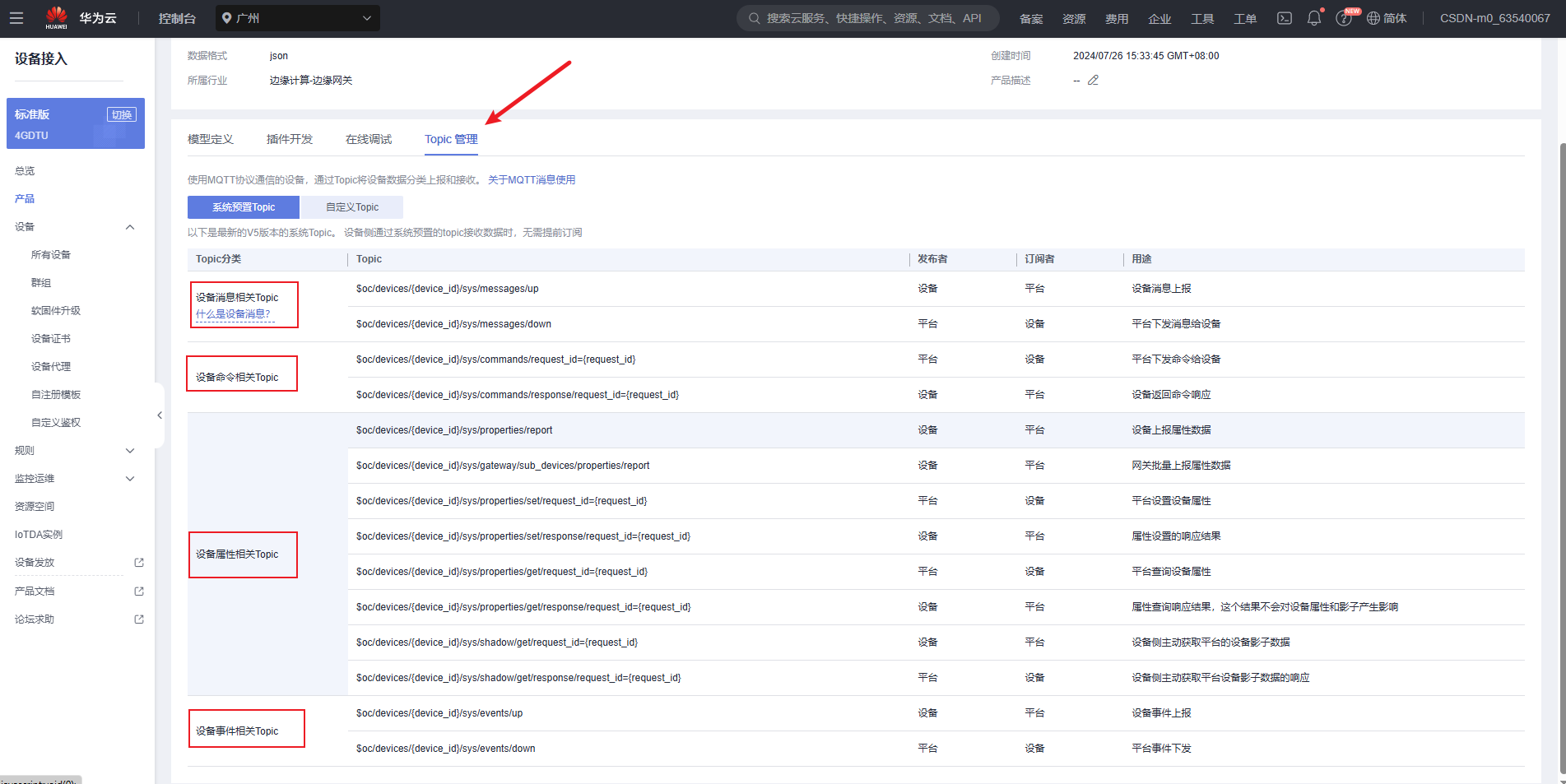This screenshot has height=784, width=1566.
Task: Click the gateway/sub_devices/properties/report topic
Action: tap(503, 466)
